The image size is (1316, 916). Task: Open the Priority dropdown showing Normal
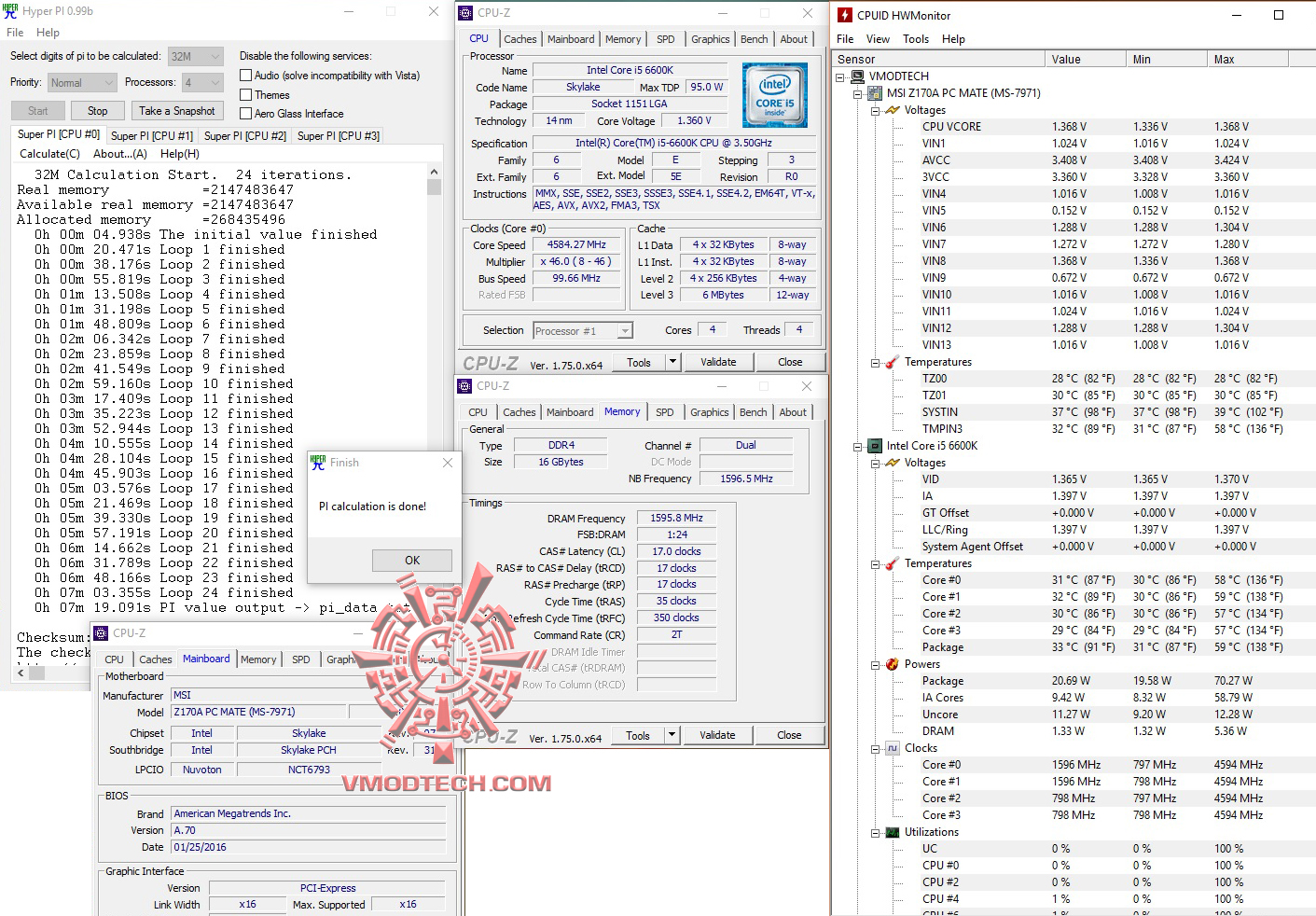[x=82, y=82]
